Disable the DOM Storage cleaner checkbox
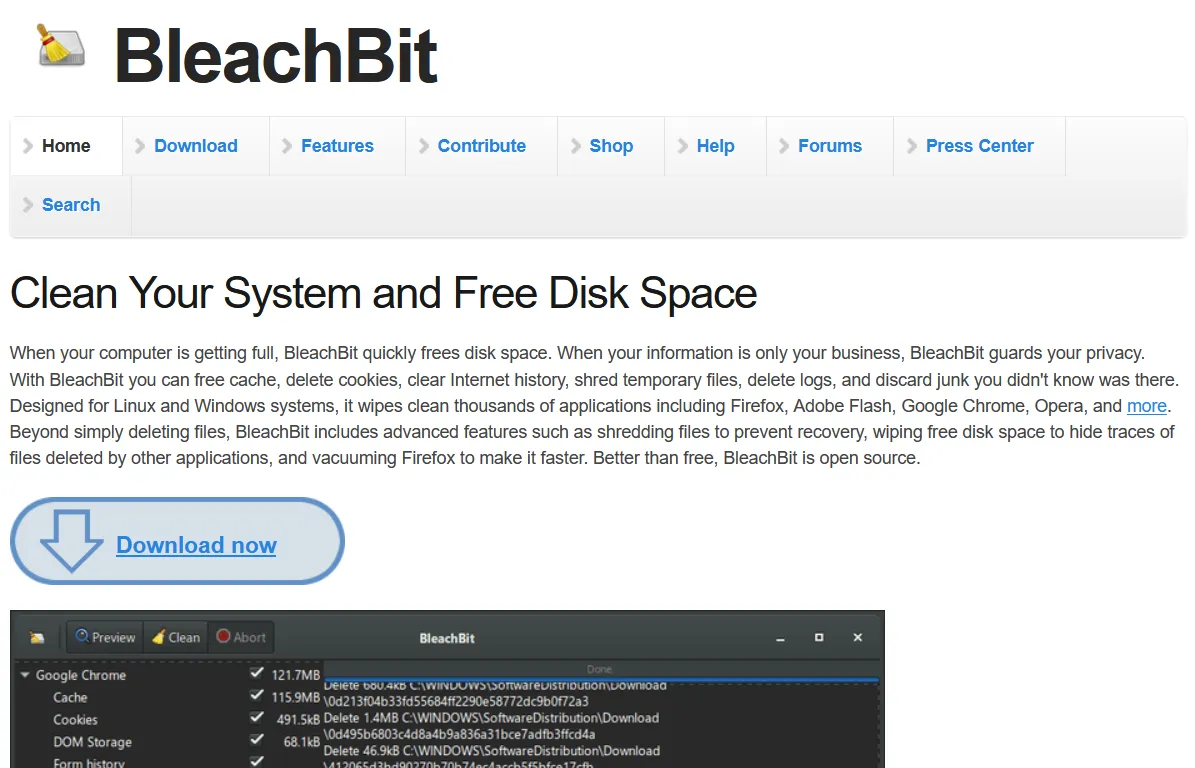The width and height of the screenshot is (1195, 768). pos(257,740)
